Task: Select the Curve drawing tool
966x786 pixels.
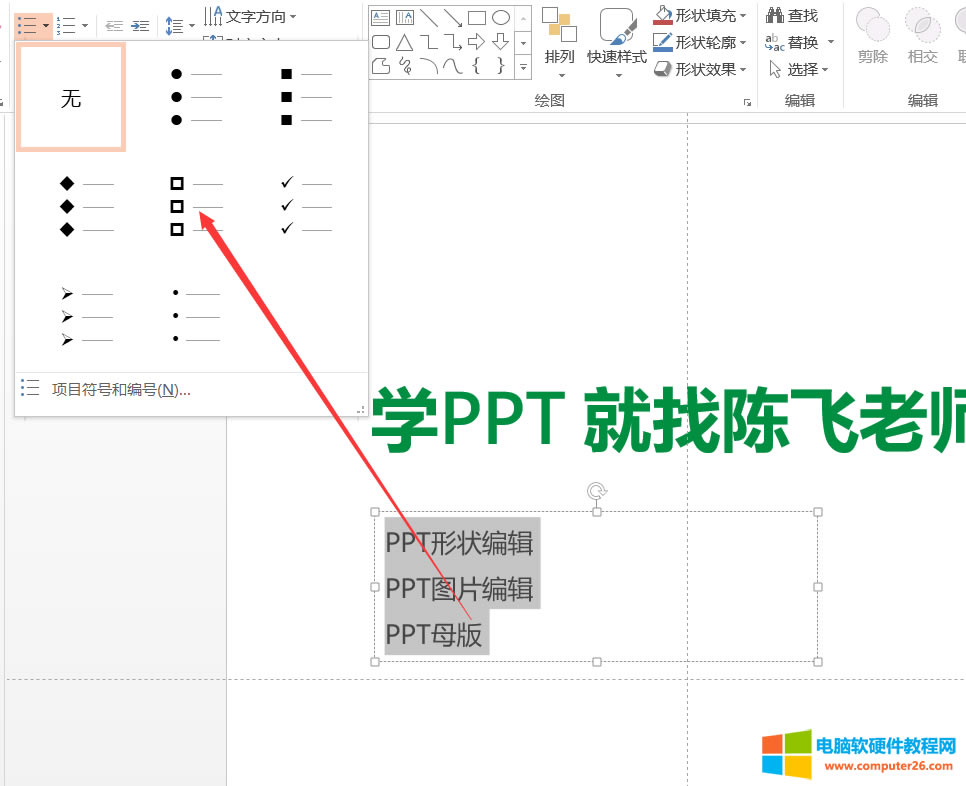Action: pos(453,64)
